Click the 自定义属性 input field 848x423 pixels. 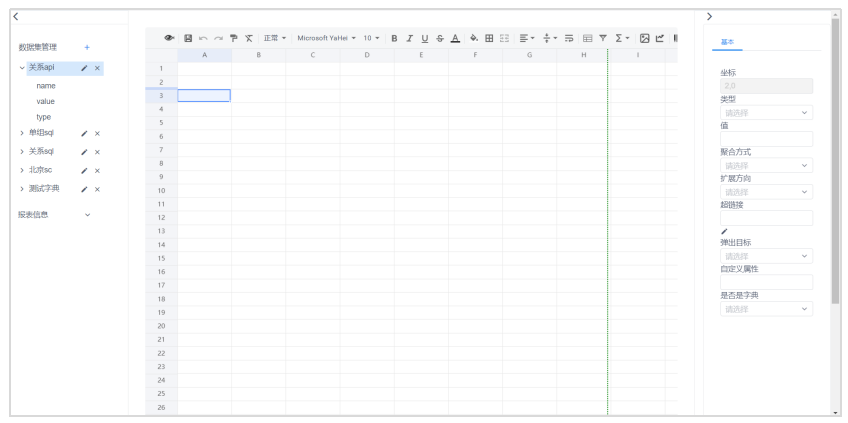[766, 282]
